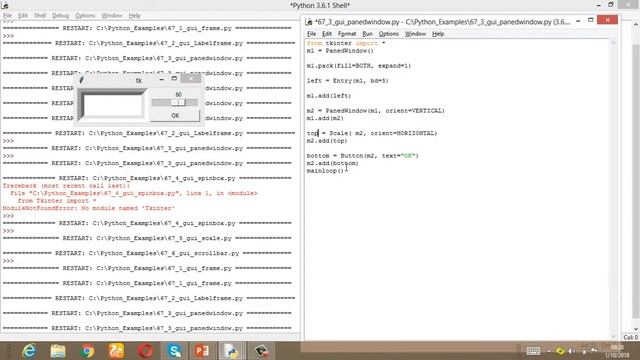
Task: Click the editor window's Python file icon
Action: [309, 22]
